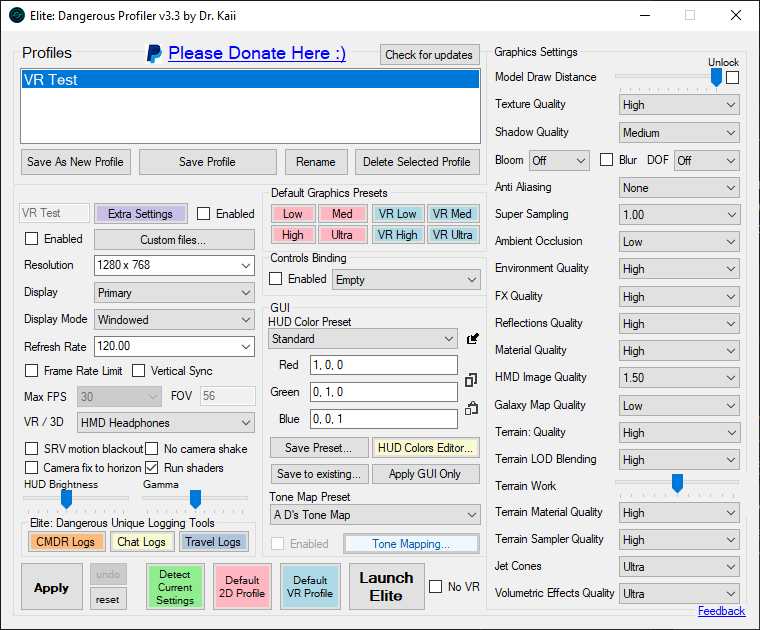
Task: Click the Red HUD value field
Action: pyautogui.click(x=383, y=365)
